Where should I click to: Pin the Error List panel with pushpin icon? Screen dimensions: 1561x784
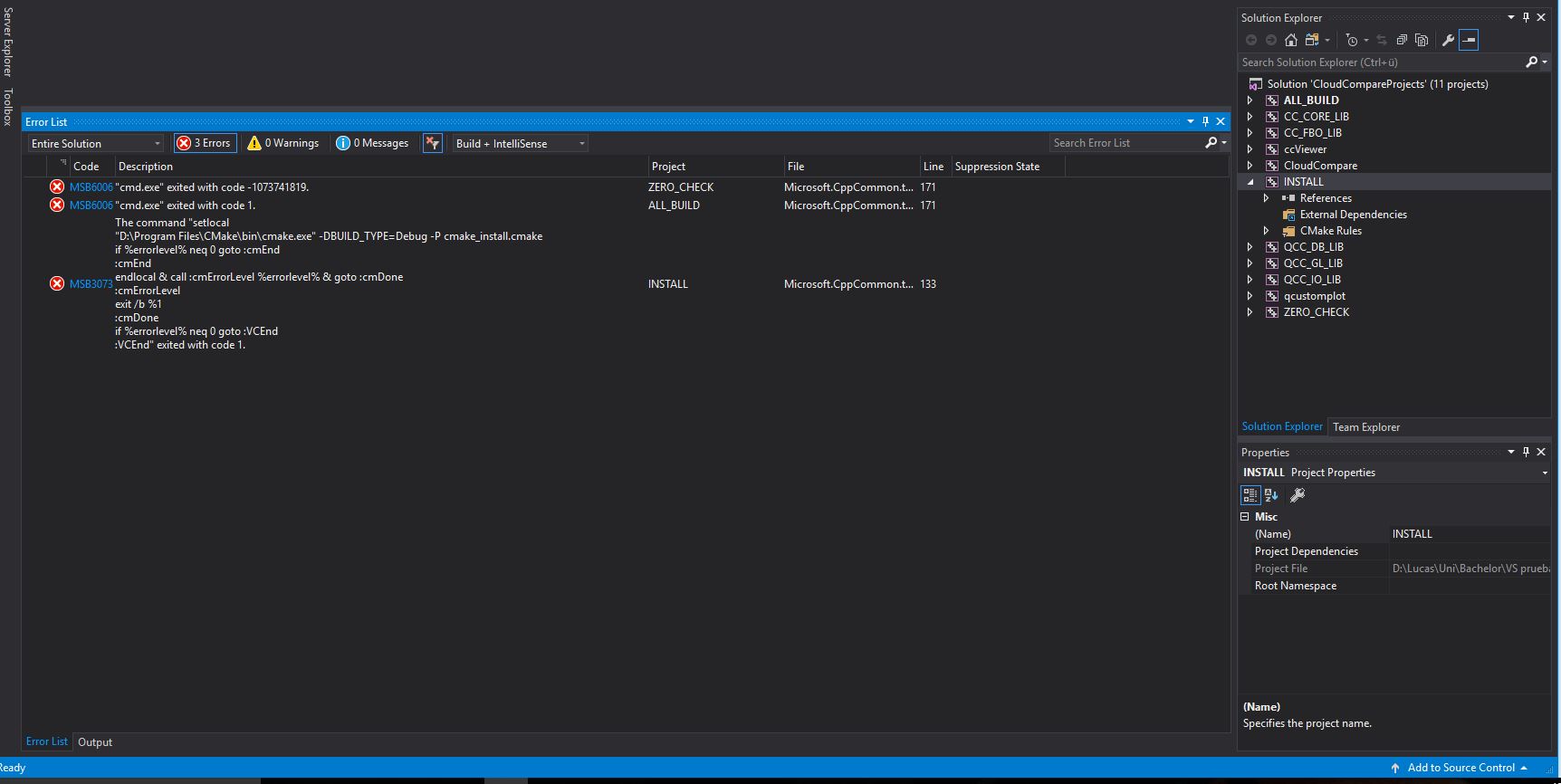point(1205,121)
